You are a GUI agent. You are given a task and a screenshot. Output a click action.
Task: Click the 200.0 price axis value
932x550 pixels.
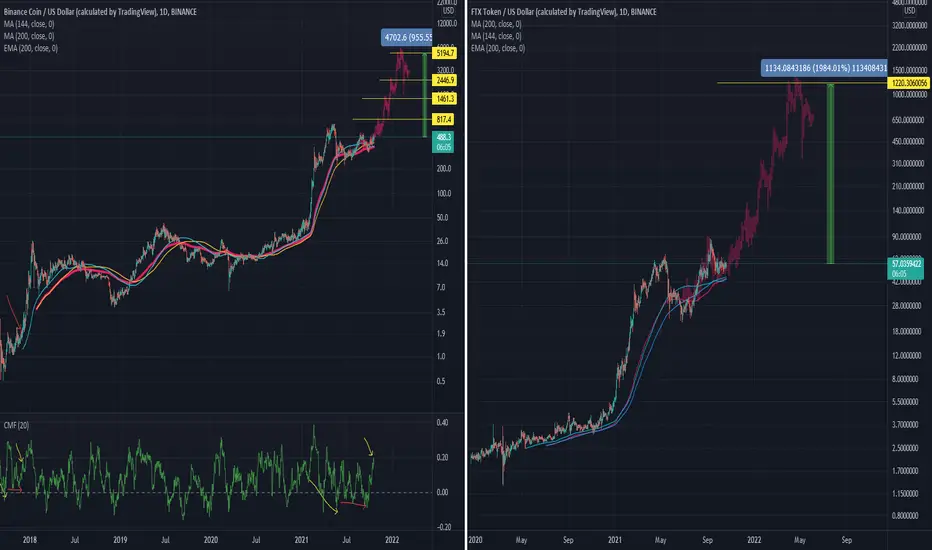444,168
